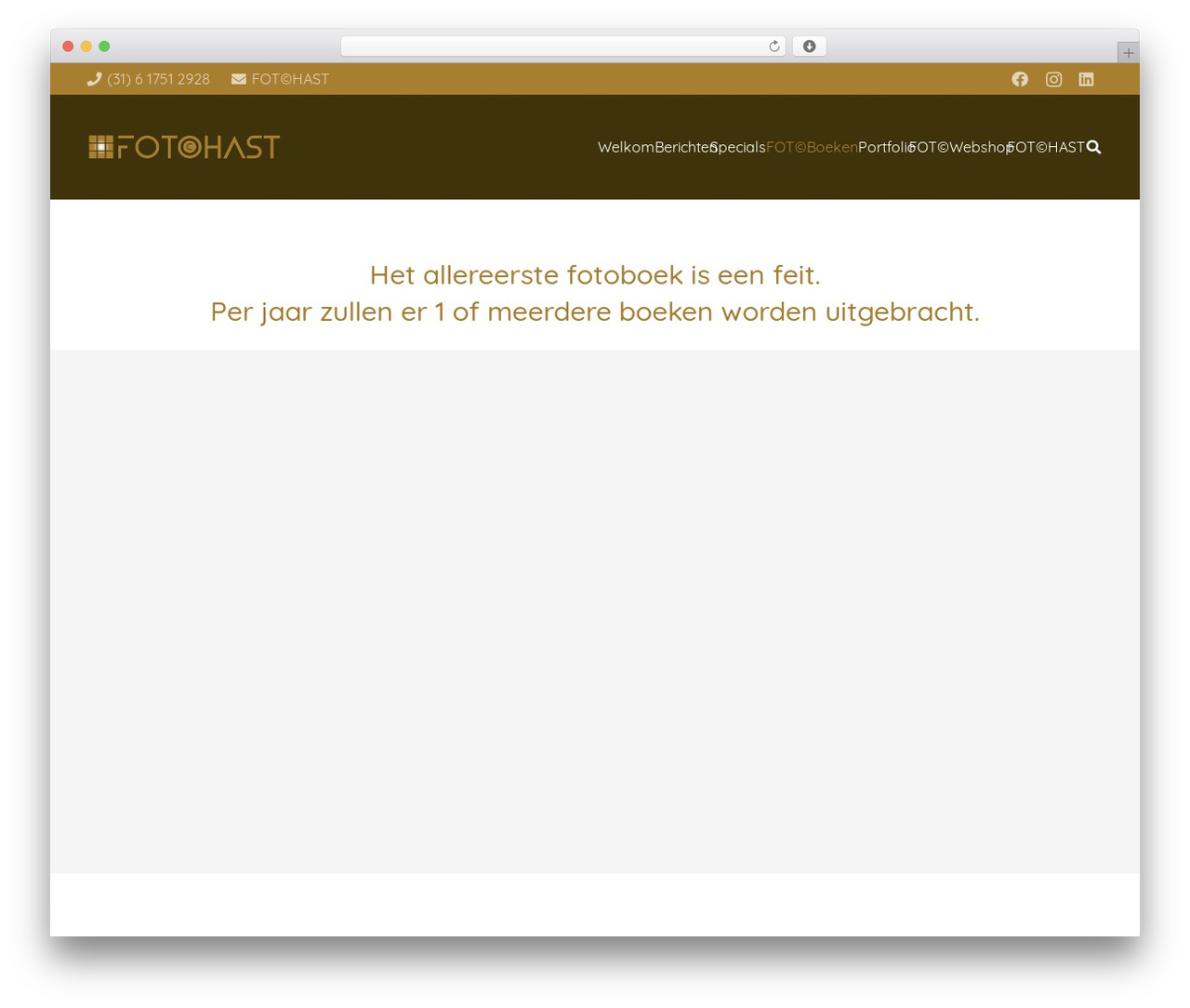The height and width of the screenshot is (1008, 1190).
Task: Click text 'Per jaar zullen er 1 of meerdere boeken'
Action: click(461, 311)
